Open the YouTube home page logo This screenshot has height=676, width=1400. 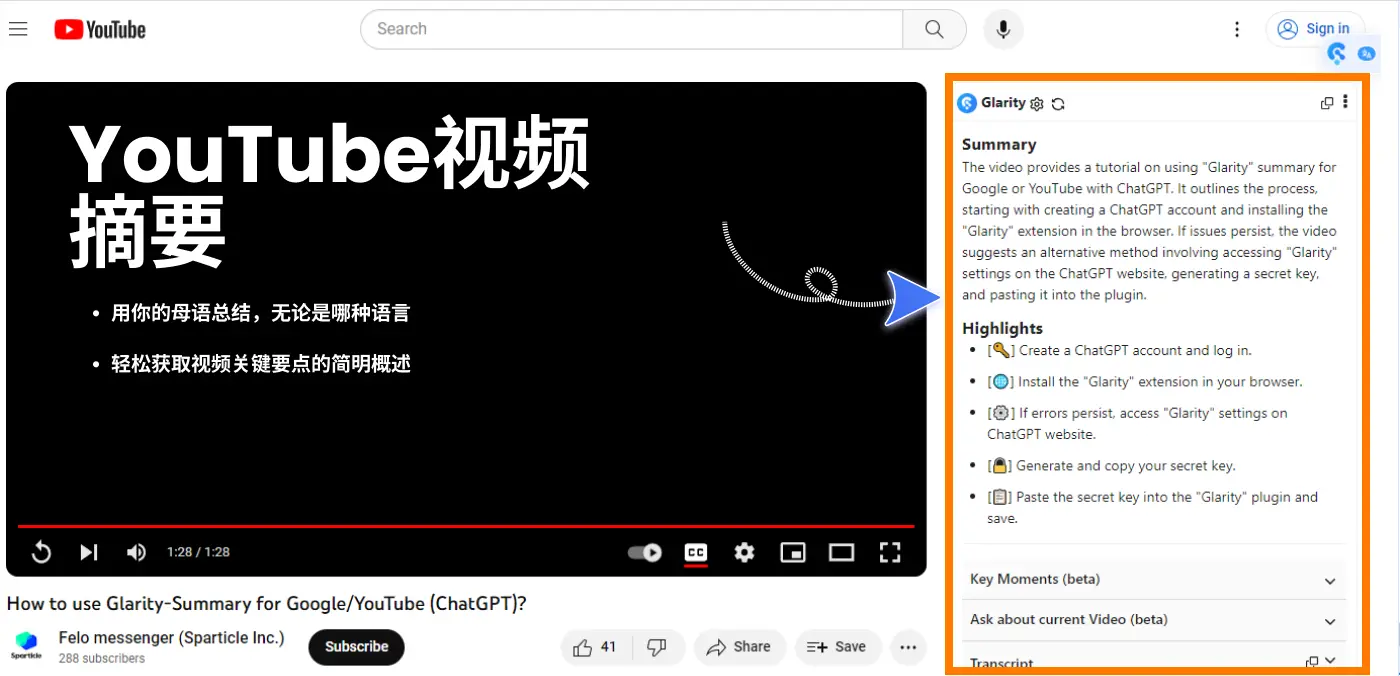point(99,29)
